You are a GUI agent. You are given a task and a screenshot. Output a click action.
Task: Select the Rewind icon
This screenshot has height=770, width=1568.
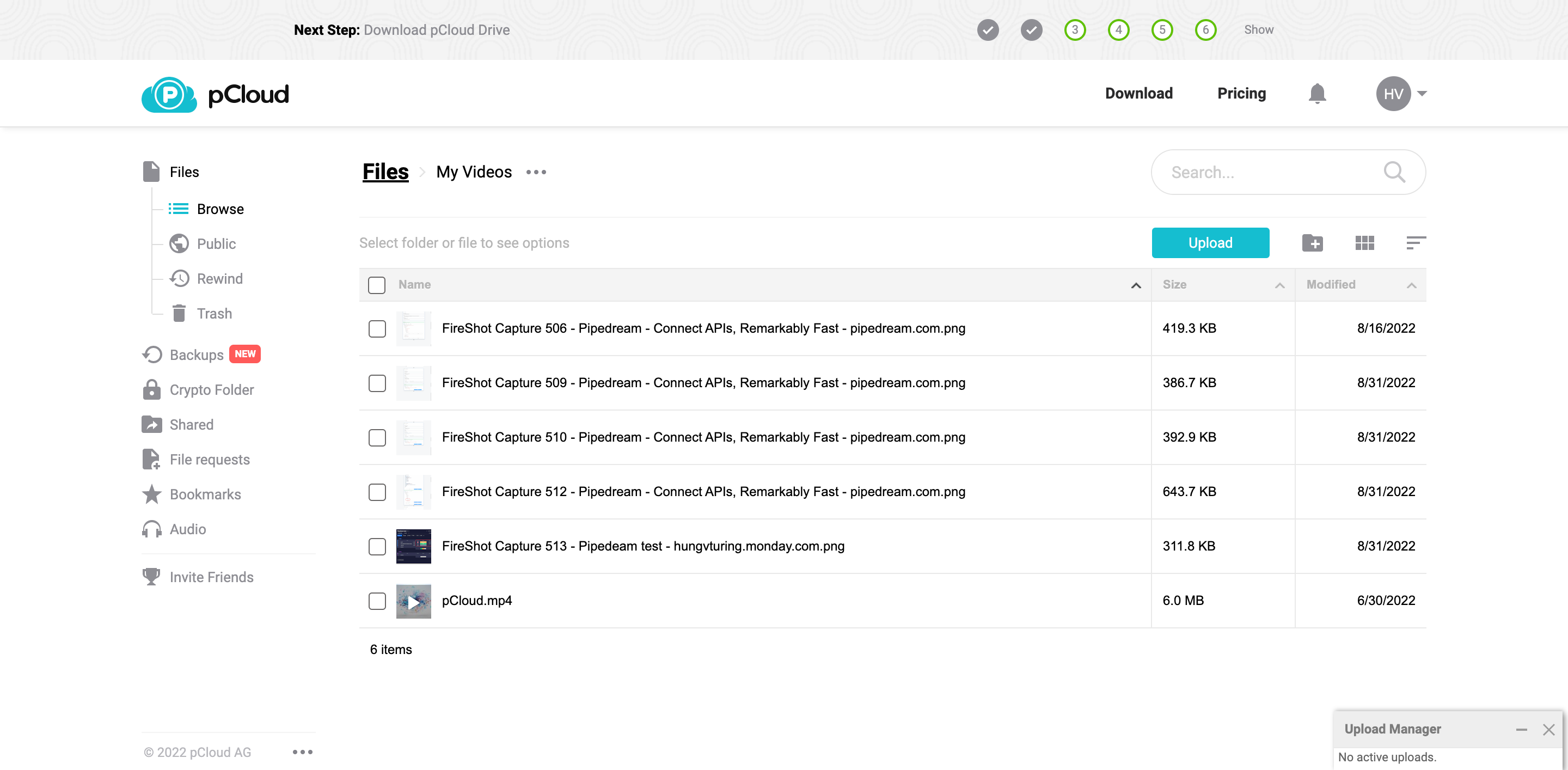[x=179, y=278]
